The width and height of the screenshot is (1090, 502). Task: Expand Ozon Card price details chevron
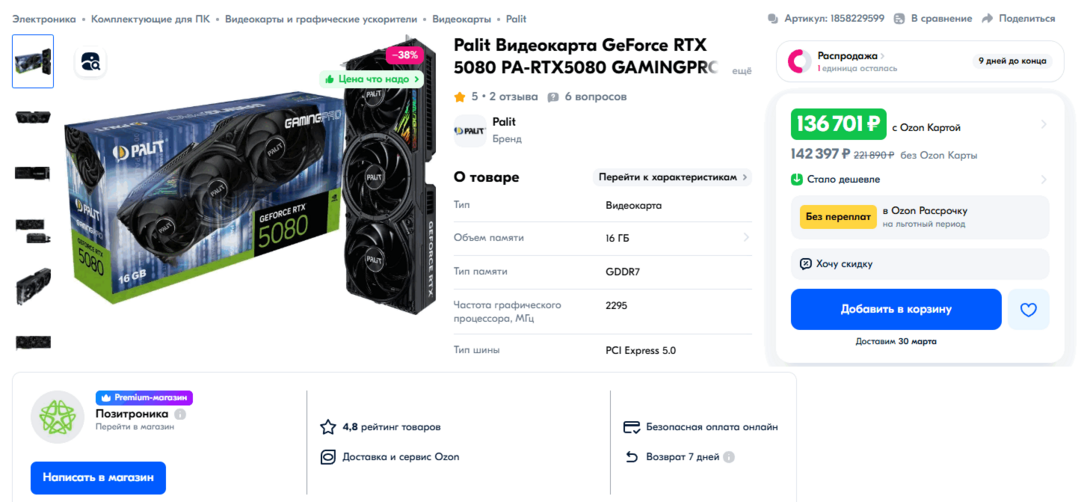pyautogui.click(x=1043, y=125)
